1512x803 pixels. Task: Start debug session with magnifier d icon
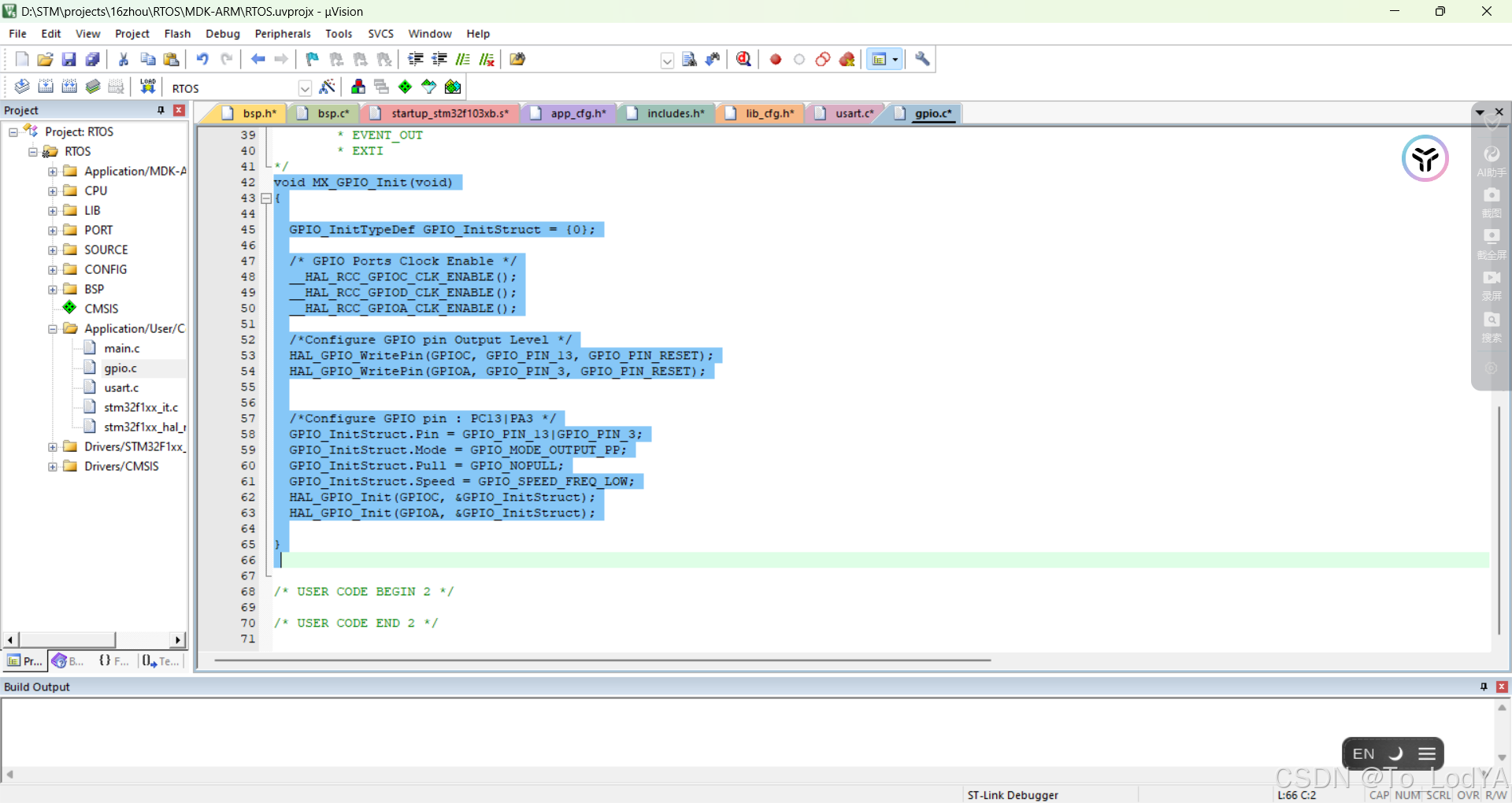pos(743,59)
